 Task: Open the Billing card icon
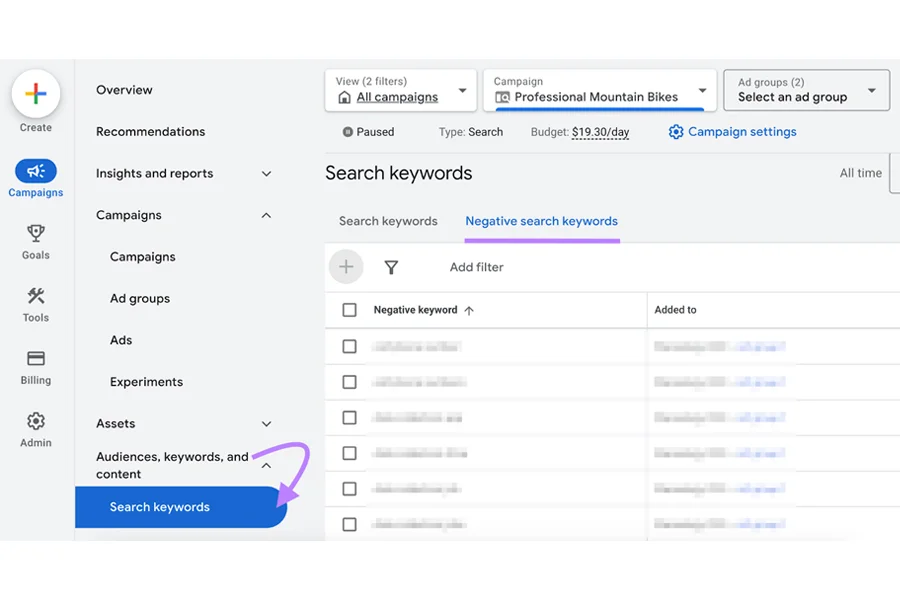click(x=36, y=358)
